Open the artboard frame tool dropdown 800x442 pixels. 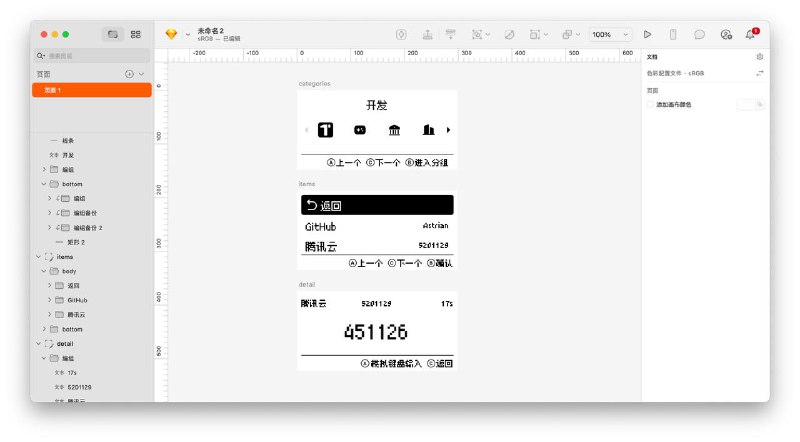546,34
